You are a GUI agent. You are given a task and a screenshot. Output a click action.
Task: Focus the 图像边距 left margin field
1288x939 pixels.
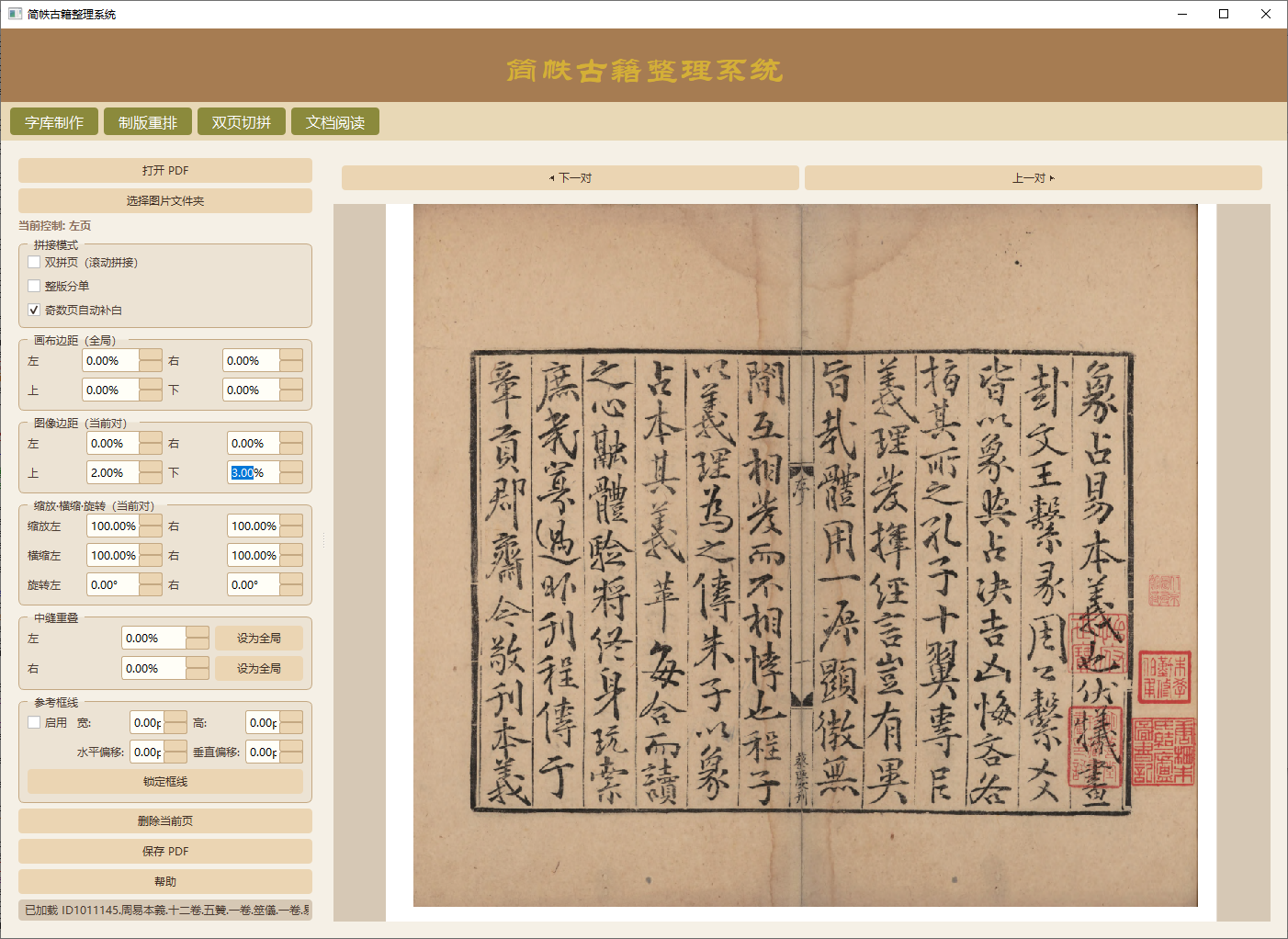114,444
